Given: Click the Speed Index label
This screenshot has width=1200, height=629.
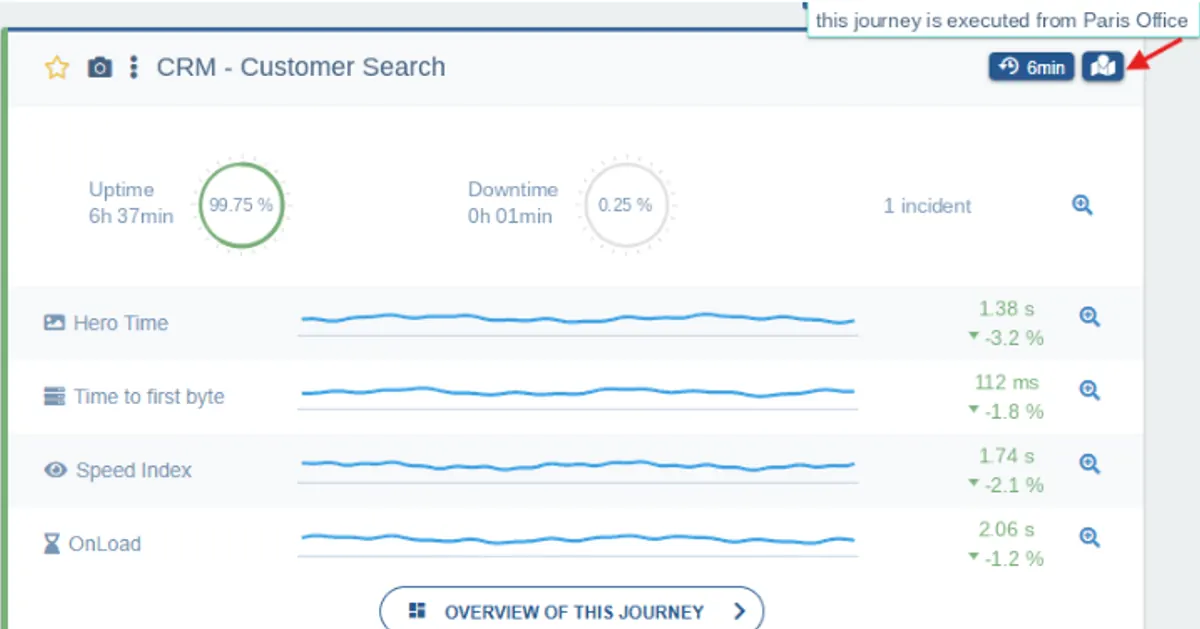Looking at the screenshot, I should click(134, 470).
